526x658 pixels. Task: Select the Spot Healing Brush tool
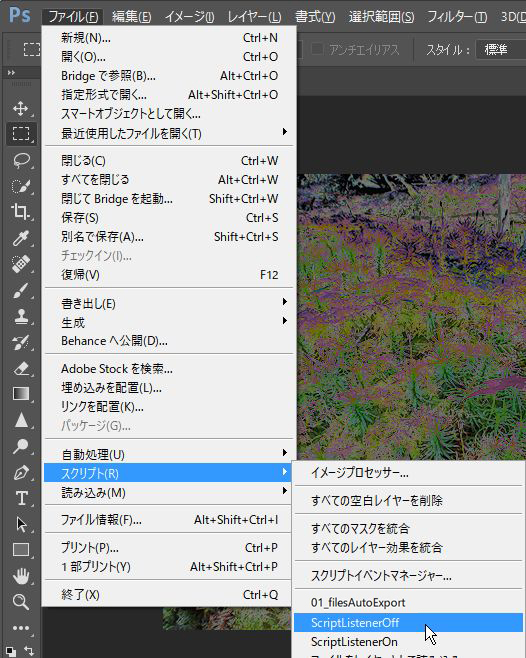[x=21, y=264]
